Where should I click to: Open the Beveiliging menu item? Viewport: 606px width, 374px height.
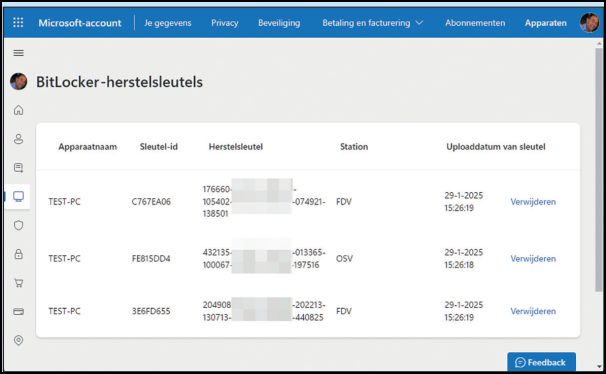pyautogui.click(x=279, y=23)
